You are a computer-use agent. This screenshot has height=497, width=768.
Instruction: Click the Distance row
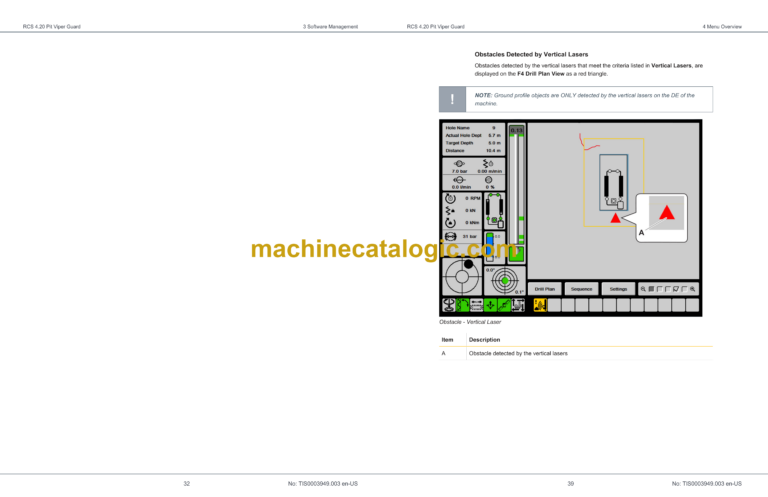pyautogui.click(x=473, y=151)
